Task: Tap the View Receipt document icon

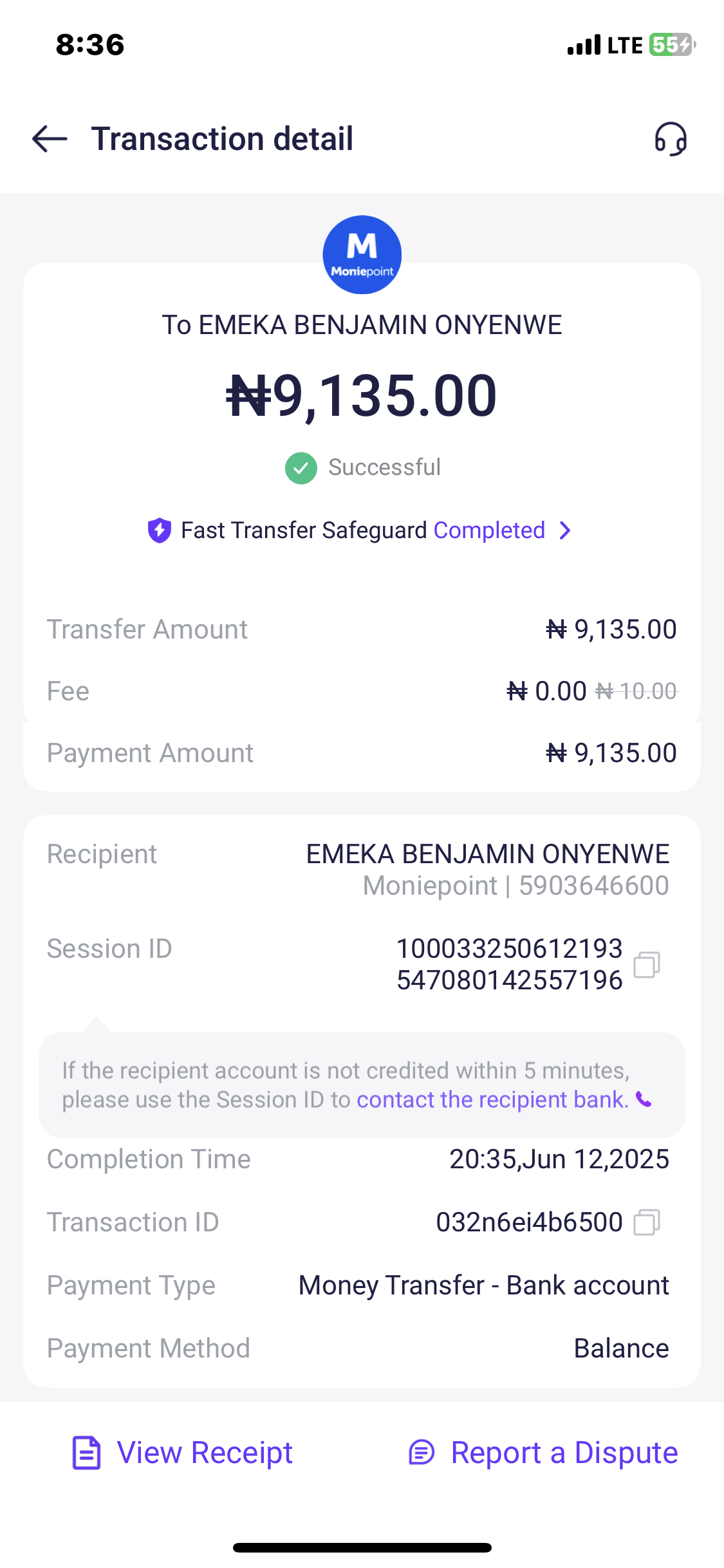Action: pos(86,1453)
